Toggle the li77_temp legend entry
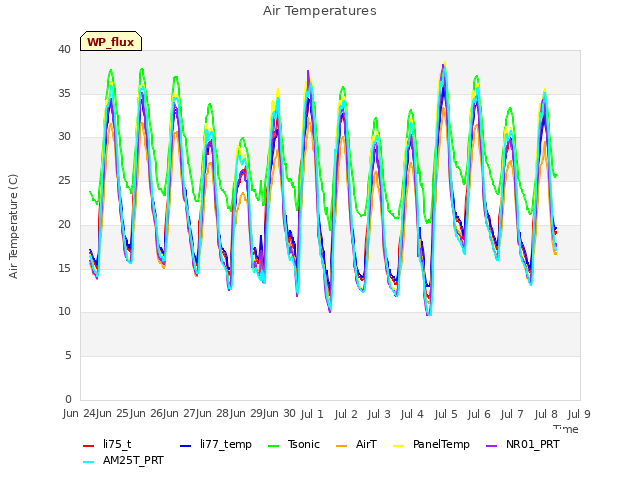The image size is (640, 480). click(x=216, y=444)
